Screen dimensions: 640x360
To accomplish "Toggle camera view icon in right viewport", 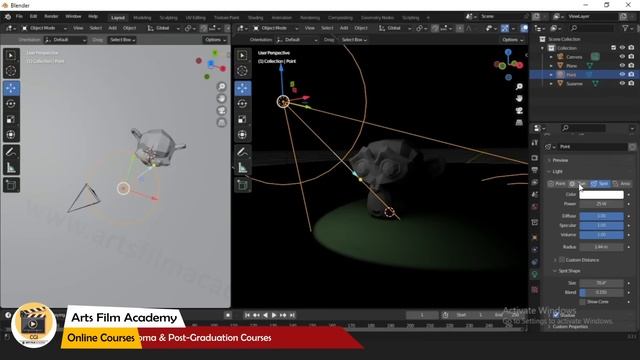I will [x=519, y=111].
